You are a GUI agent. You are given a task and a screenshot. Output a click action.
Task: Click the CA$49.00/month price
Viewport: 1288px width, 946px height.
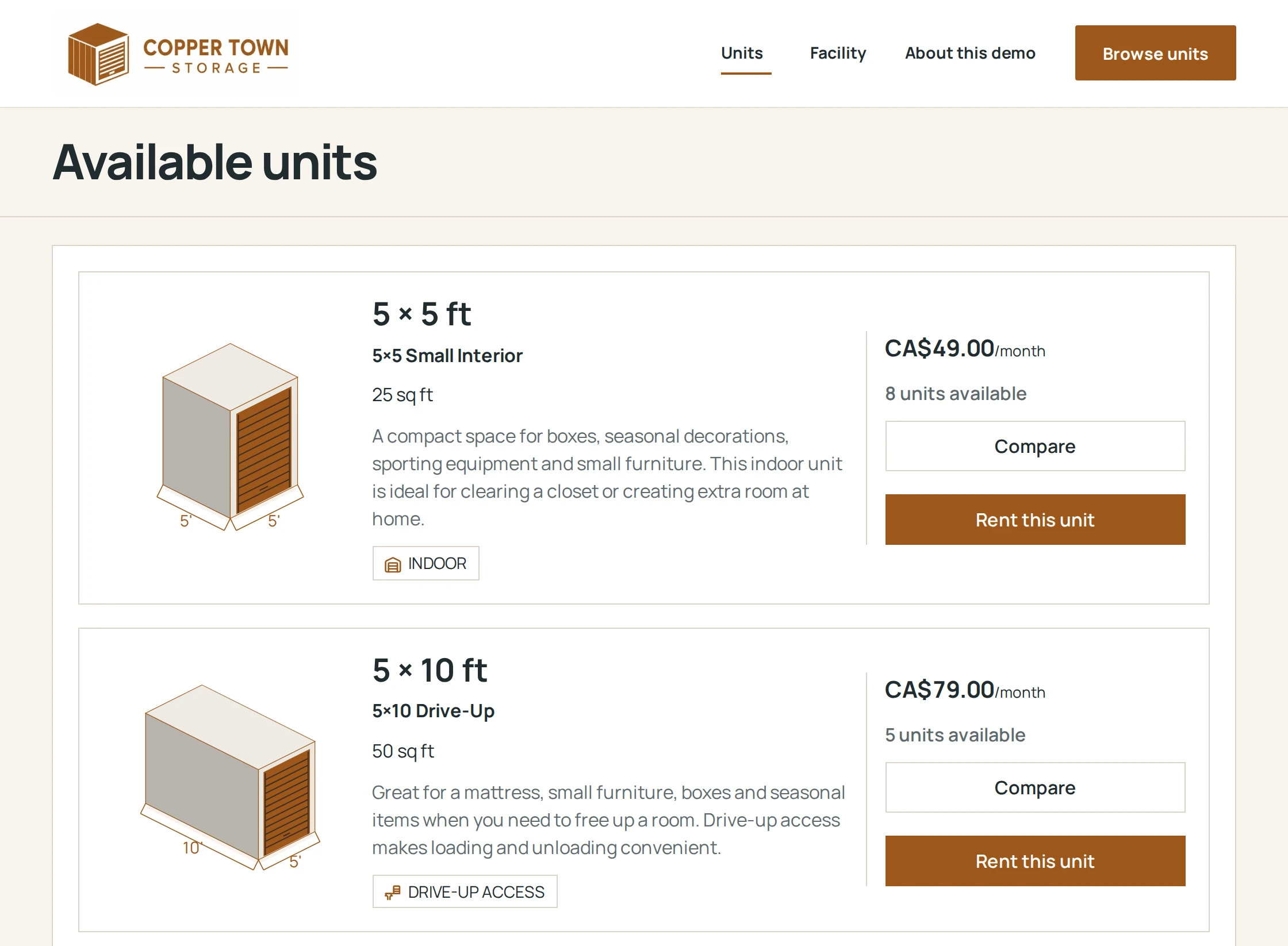coord(965,348)
